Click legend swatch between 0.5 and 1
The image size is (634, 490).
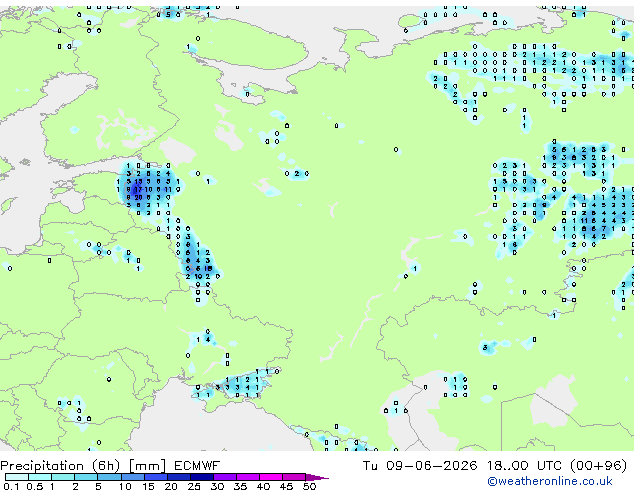click(x=40, y=477)
